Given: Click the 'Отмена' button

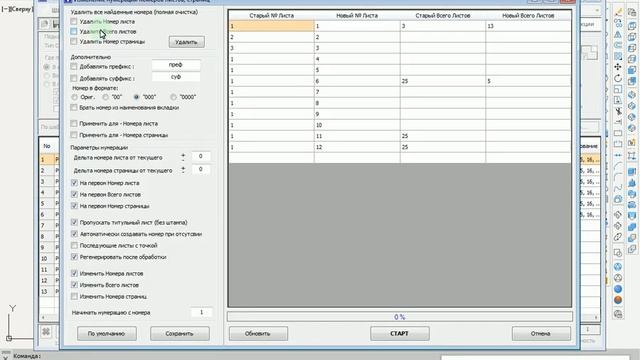Looking at the screenshot, I should tap(541, 333).
